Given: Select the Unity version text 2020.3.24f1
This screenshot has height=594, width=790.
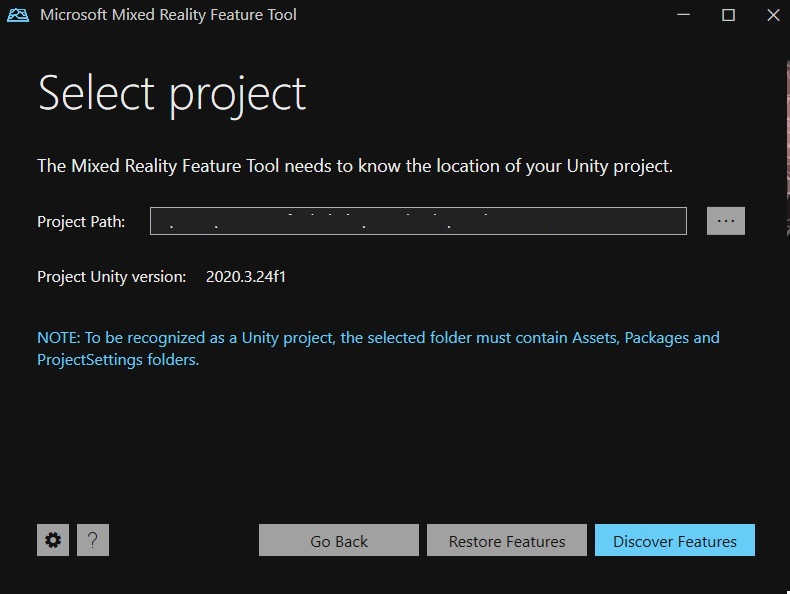Looking at the screenshot, I should pos(246,277).
